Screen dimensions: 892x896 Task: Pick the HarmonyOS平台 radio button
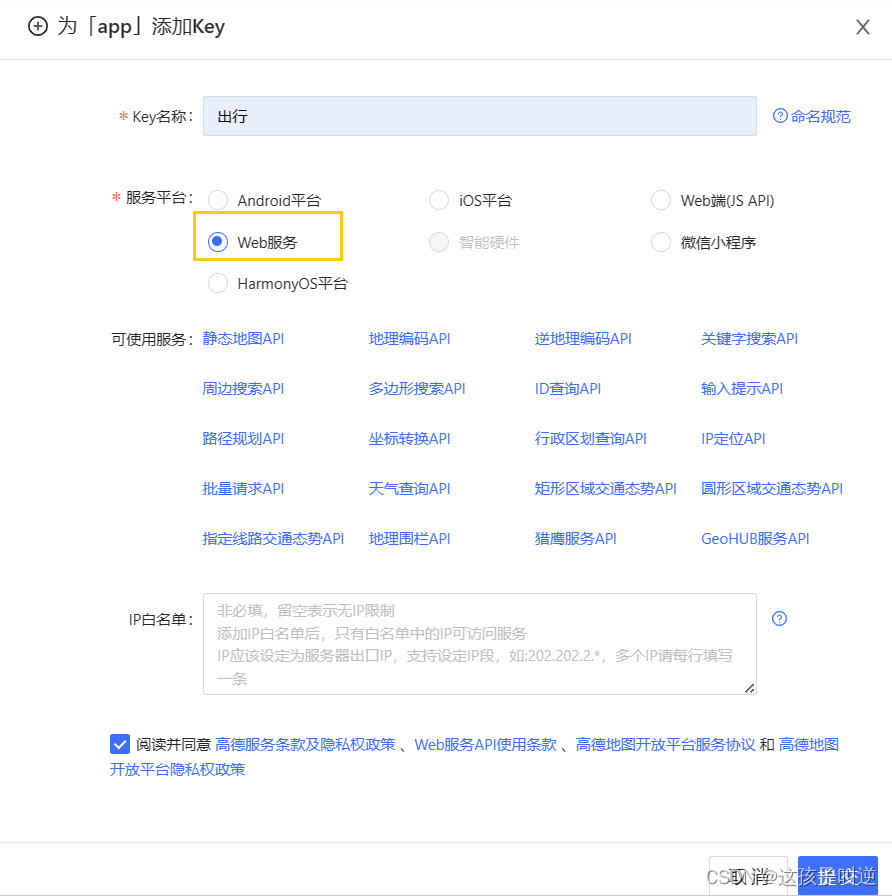click(218, 283)
